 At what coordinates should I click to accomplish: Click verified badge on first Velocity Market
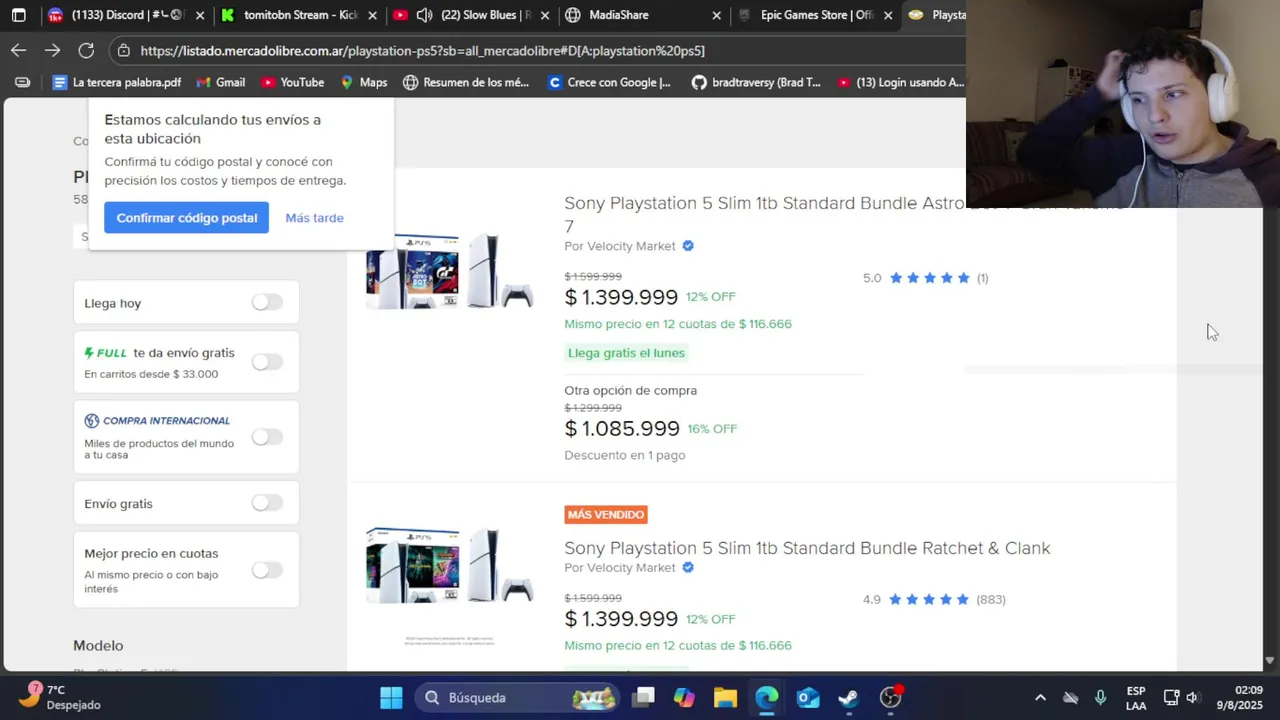tap(688, 246)
